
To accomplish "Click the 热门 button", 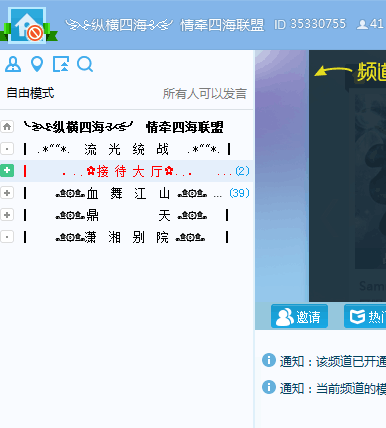I will (x=365, y=316).
